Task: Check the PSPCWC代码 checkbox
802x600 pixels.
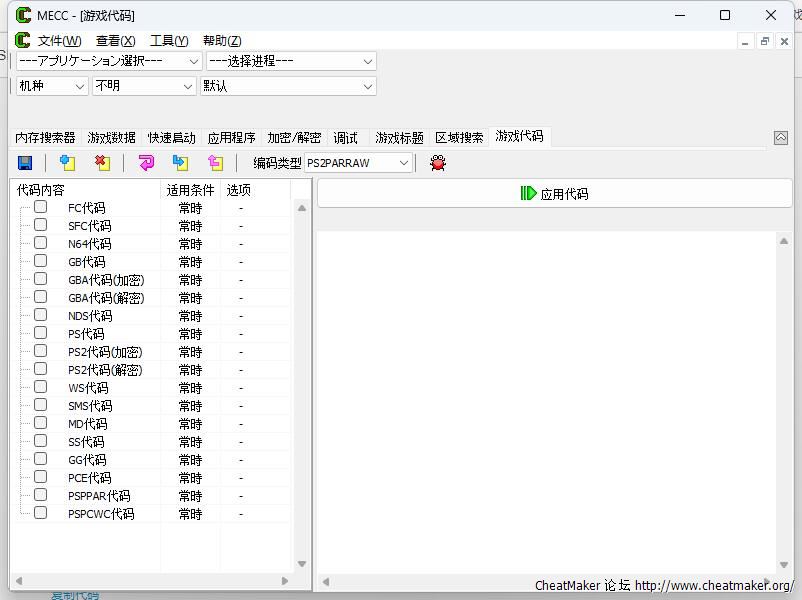Action: [40, 513]
